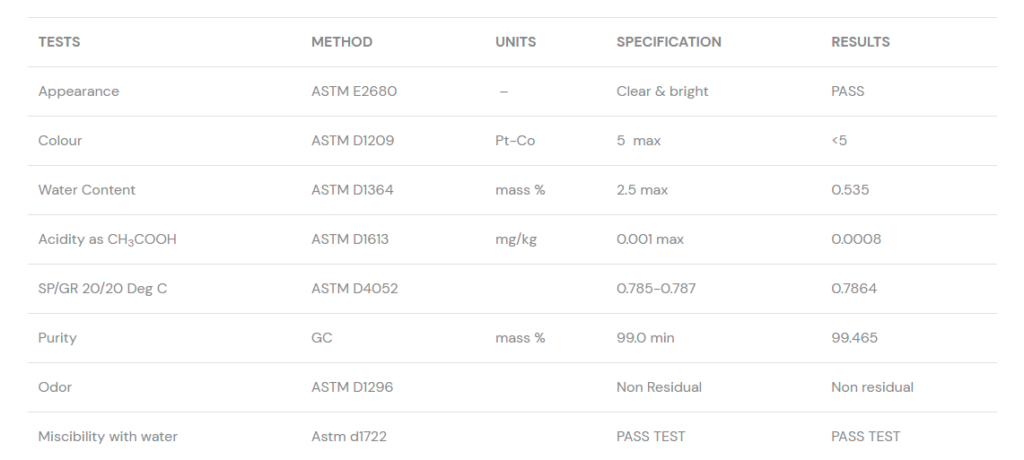Select the RESULTS column header
Viewport: 1024px width, 460px height.
pos(860,42)
